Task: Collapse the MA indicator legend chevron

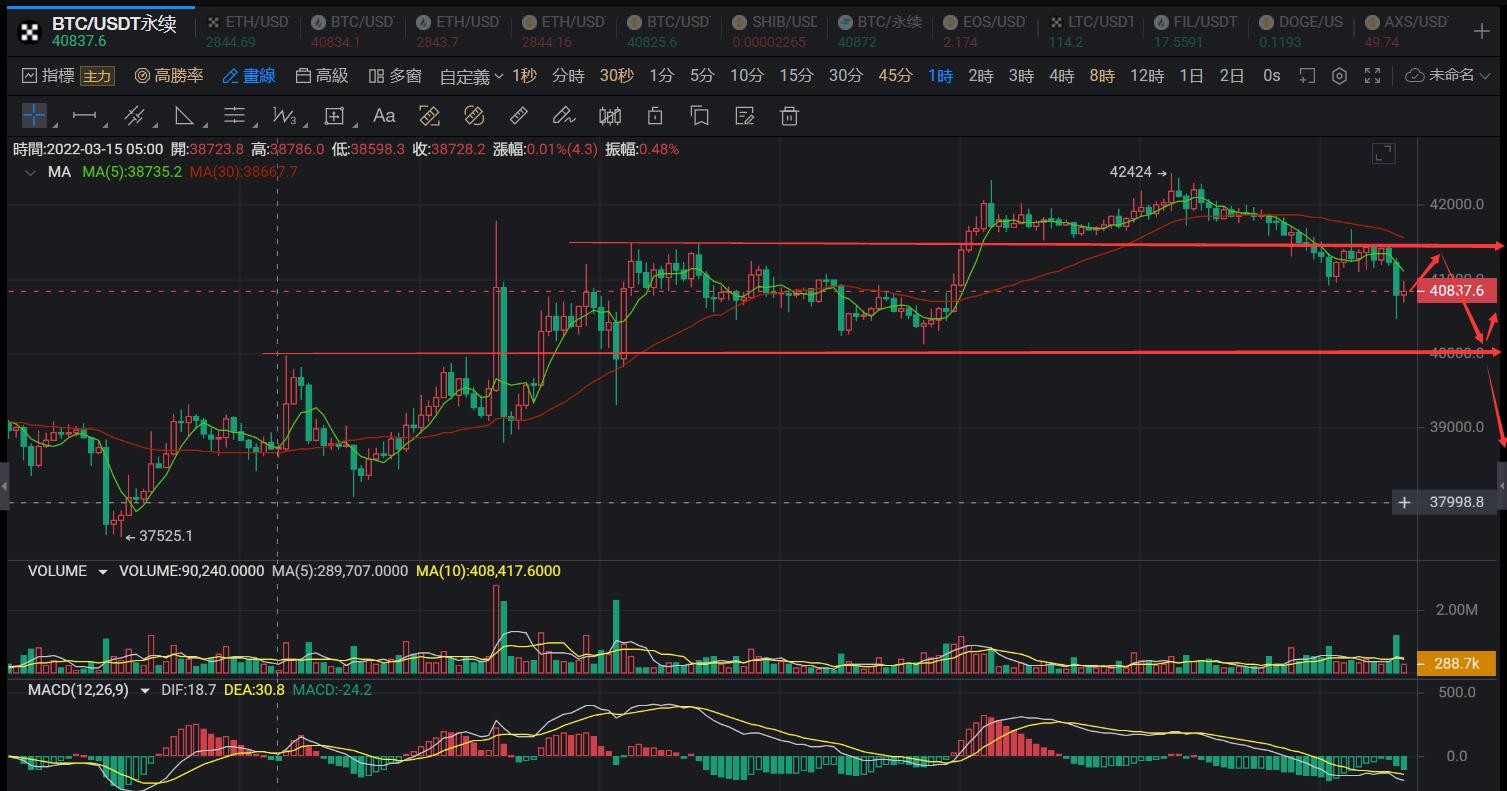Action: (31, 172)
